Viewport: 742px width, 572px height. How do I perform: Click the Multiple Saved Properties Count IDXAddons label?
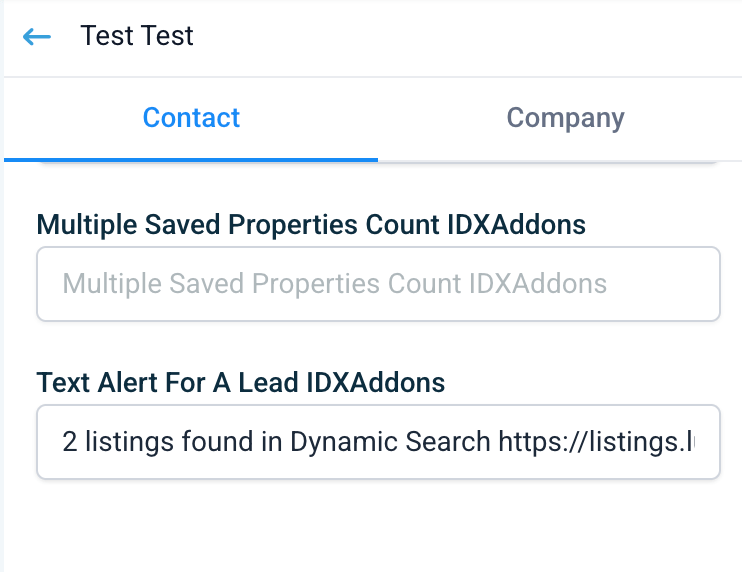click(311, 225)
